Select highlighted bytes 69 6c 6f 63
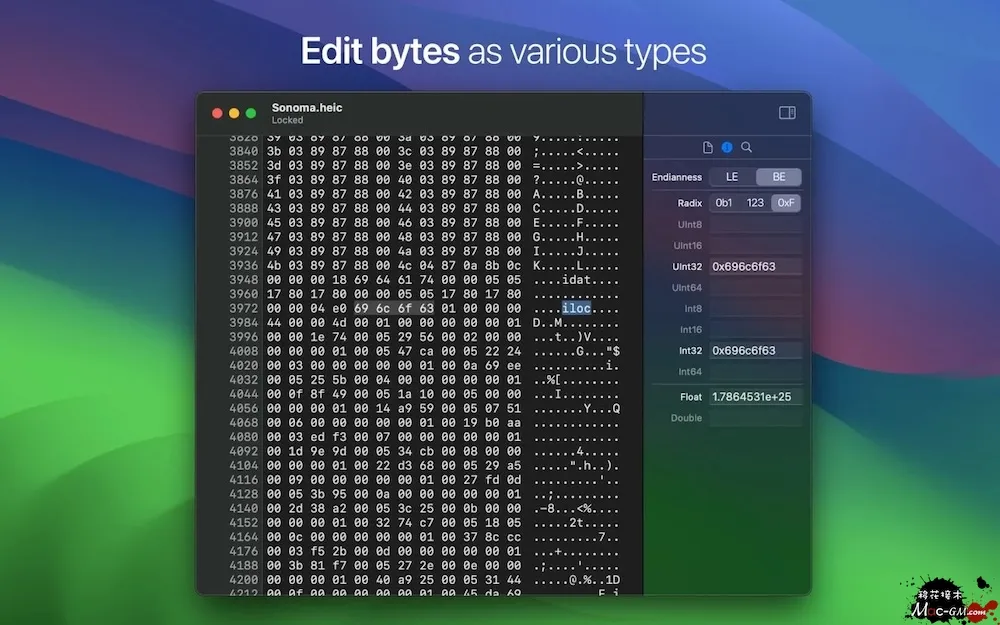Screen dimensions: 1000x625 click(394, 309)
